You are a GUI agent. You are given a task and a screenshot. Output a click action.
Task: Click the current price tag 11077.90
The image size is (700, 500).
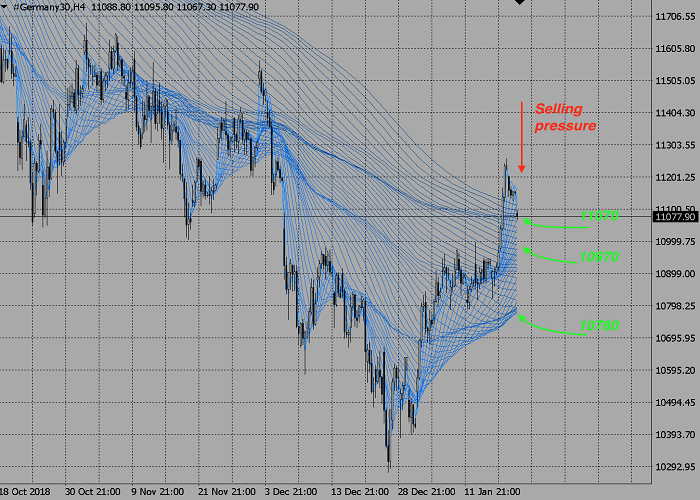[675, 217]
